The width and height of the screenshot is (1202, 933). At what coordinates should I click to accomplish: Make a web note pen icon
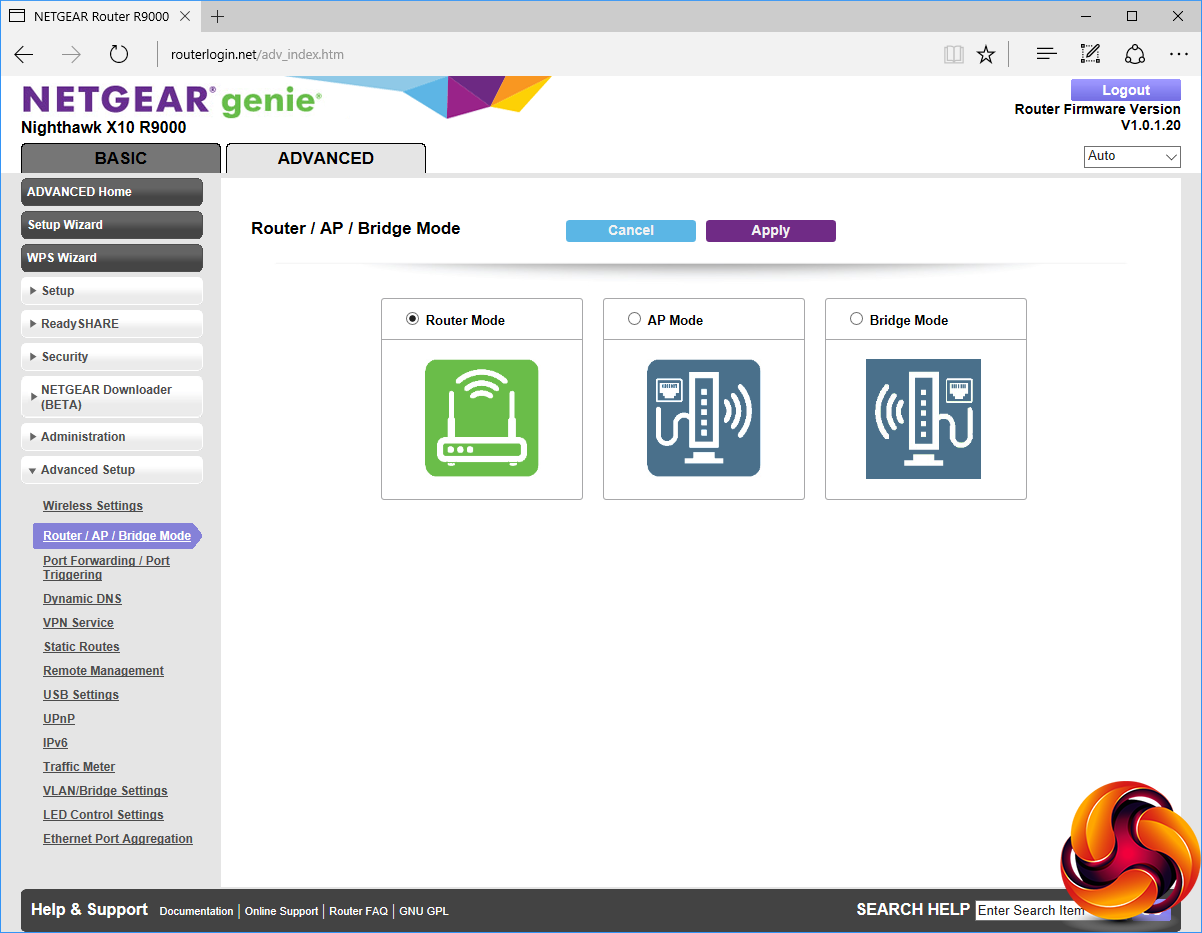point(1090,55)
